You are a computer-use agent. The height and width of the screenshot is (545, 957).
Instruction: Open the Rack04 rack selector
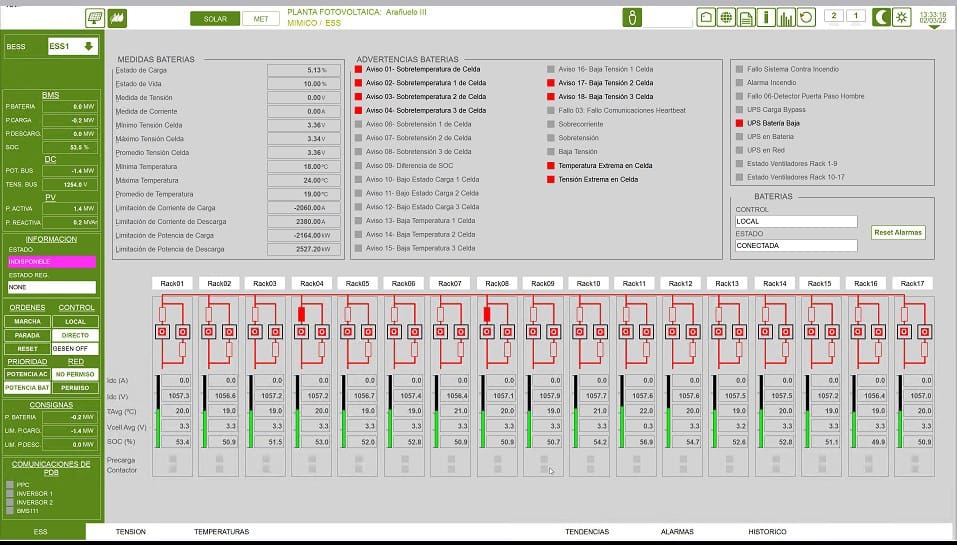(x=312, y=284)
